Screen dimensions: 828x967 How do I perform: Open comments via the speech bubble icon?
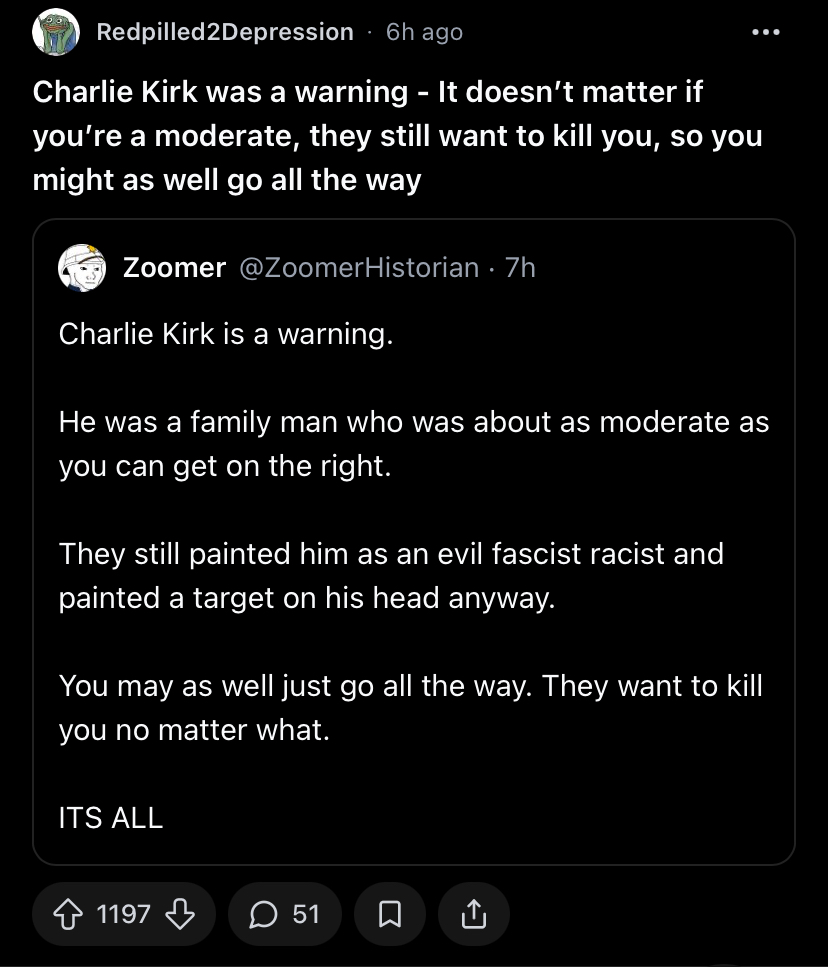(263, 914)
